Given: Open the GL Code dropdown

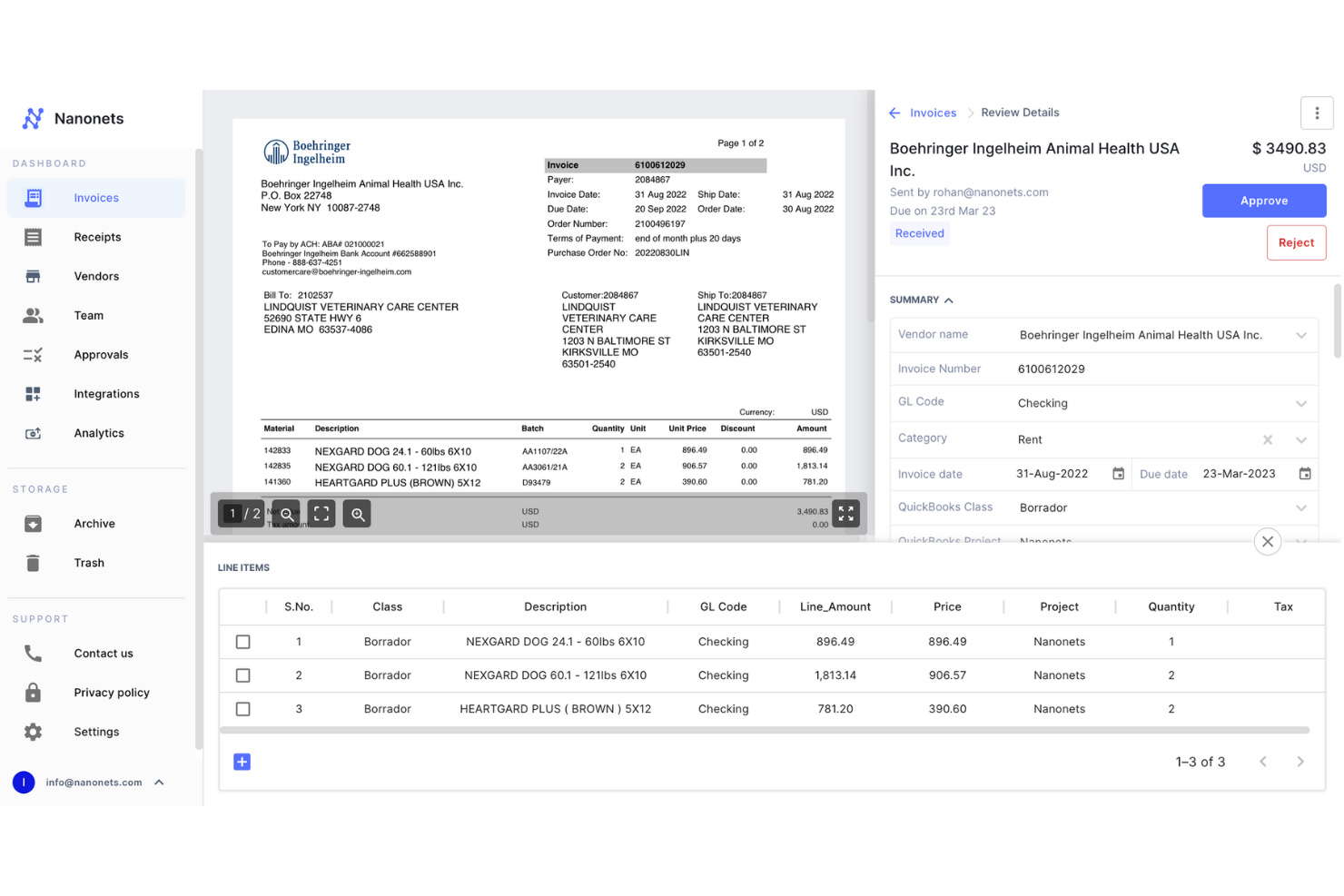Looking at the screenshot, I should (x=1300, y=404).
